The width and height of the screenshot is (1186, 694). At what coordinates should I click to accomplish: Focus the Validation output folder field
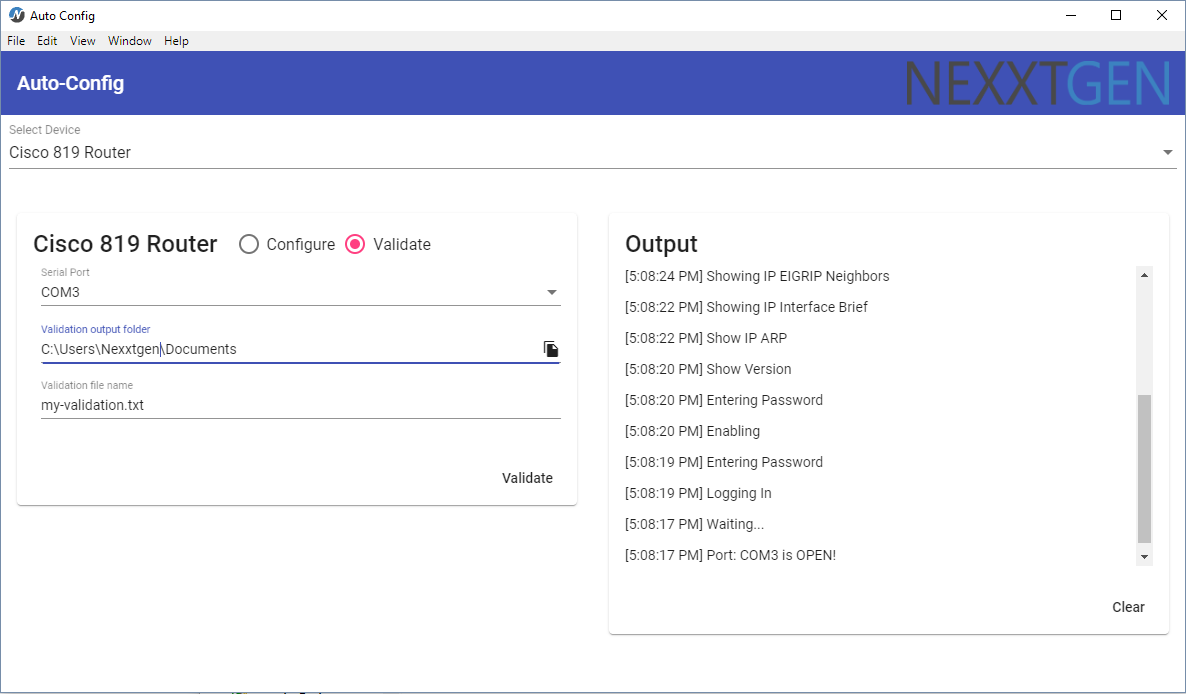pyautogui.click(x=290, y=349)
